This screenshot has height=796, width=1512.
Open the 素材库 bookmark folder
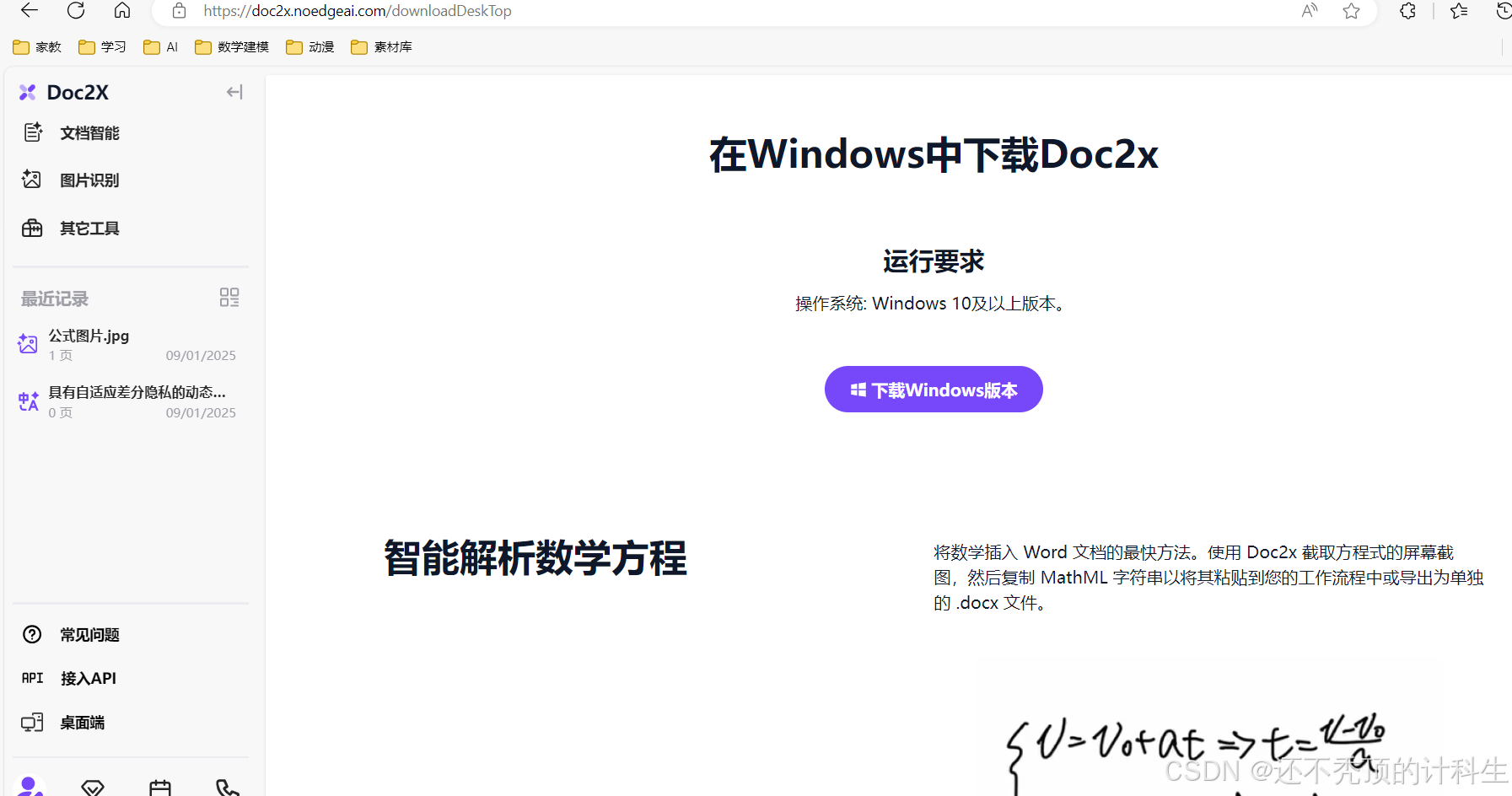(x=381, y=47)
